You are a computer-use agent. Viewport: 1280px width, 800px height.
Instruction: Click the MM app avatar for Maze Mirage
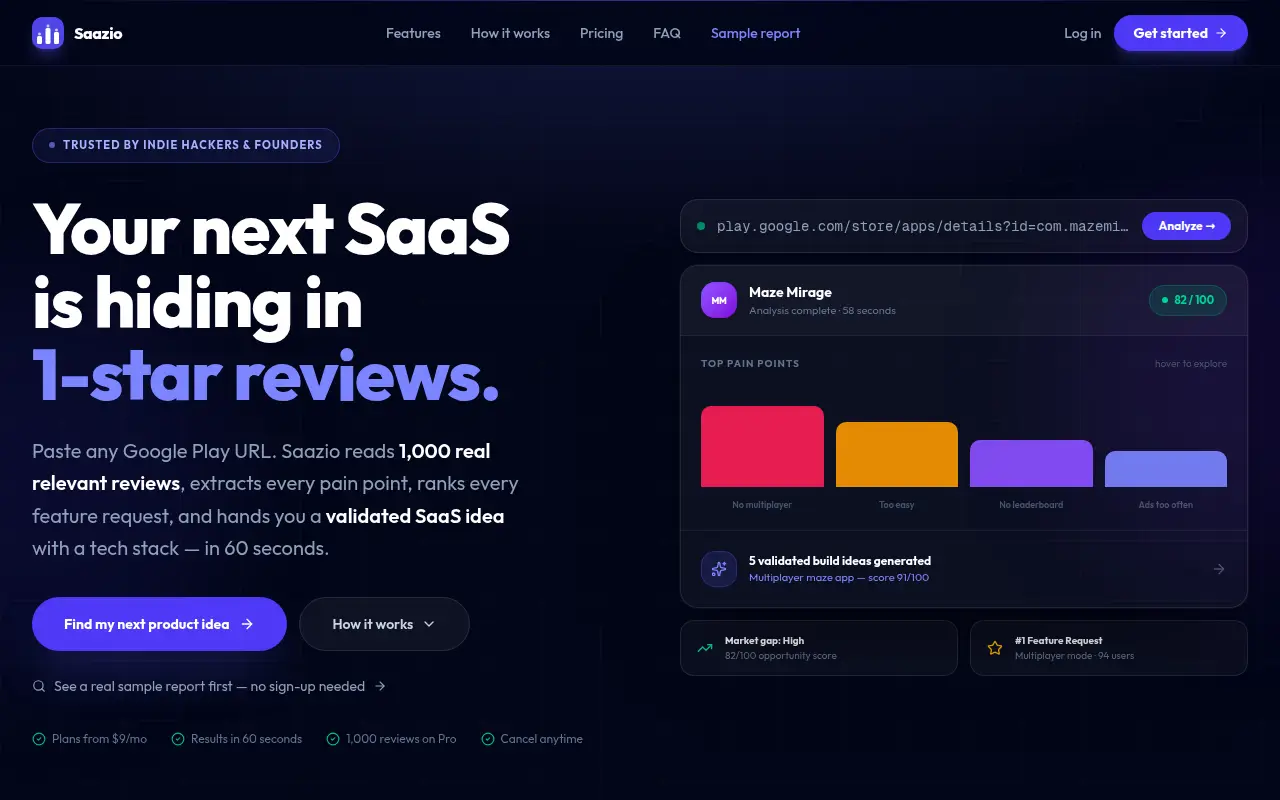coord(719,300)
